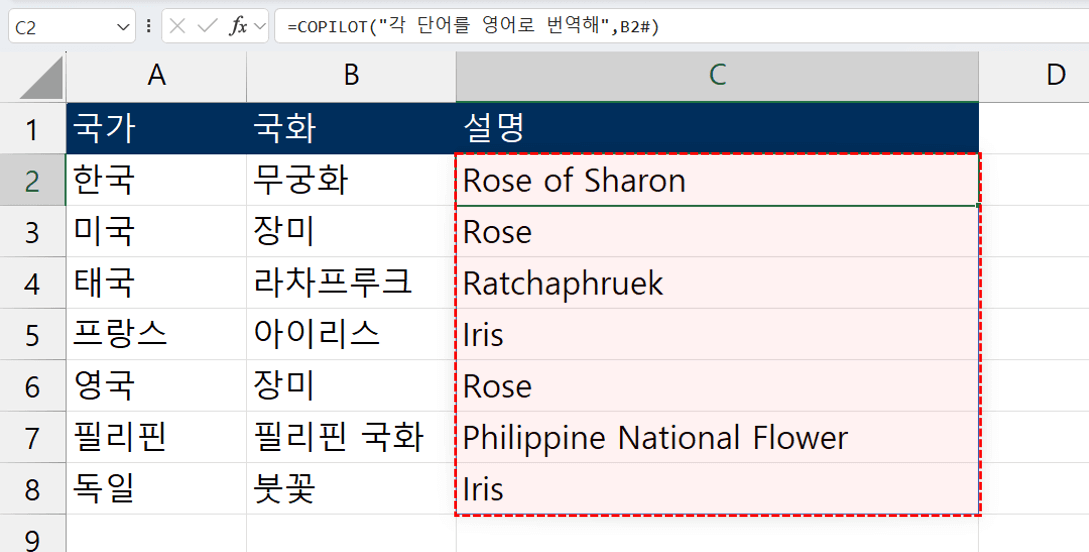This screenshot has width=1089, height=552.
Task: Open the Insert Function fx icon
Action: click(x=237, y=27)
